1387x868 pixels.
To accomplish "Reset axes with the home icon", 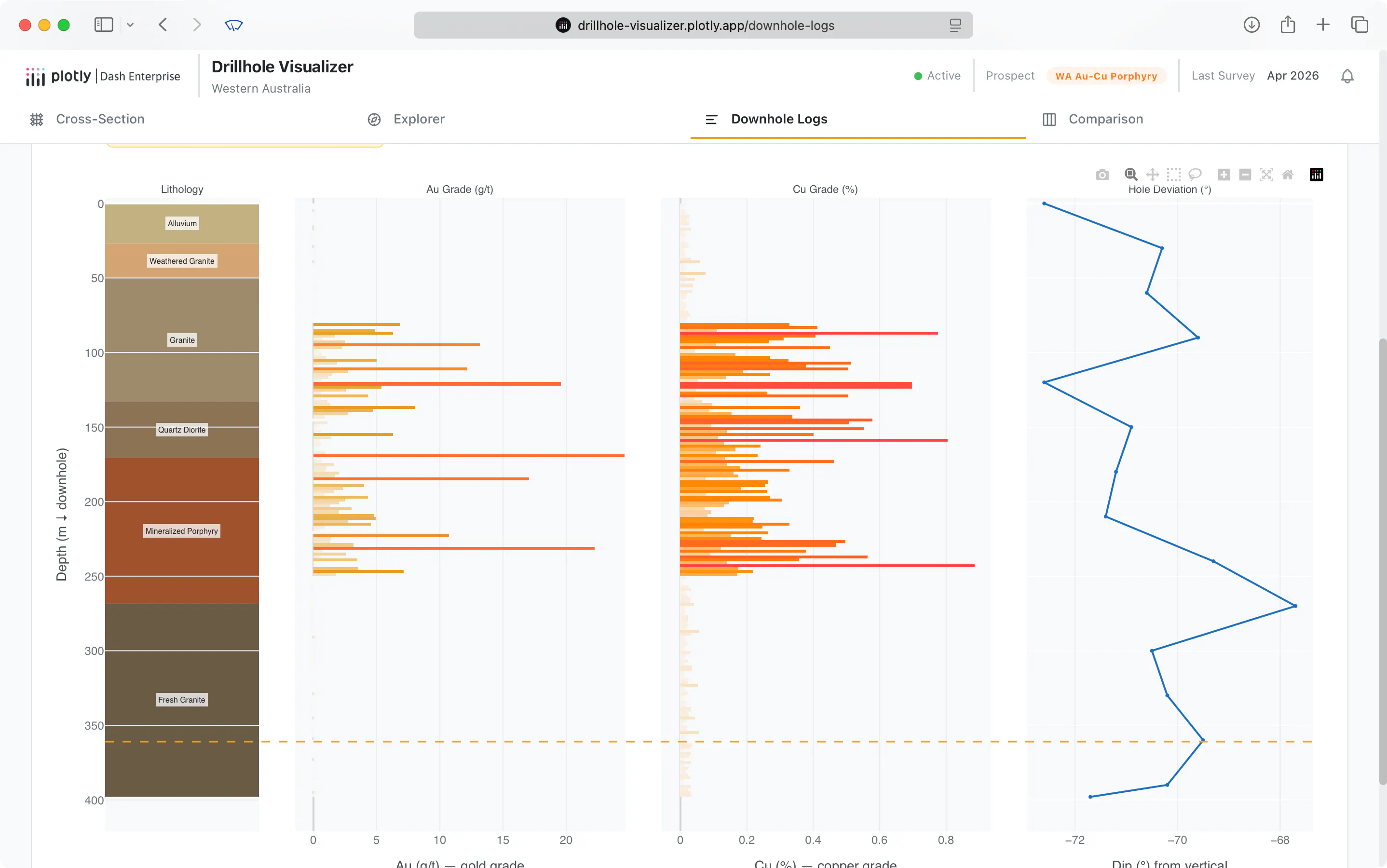I will (x=1288, y=175).
